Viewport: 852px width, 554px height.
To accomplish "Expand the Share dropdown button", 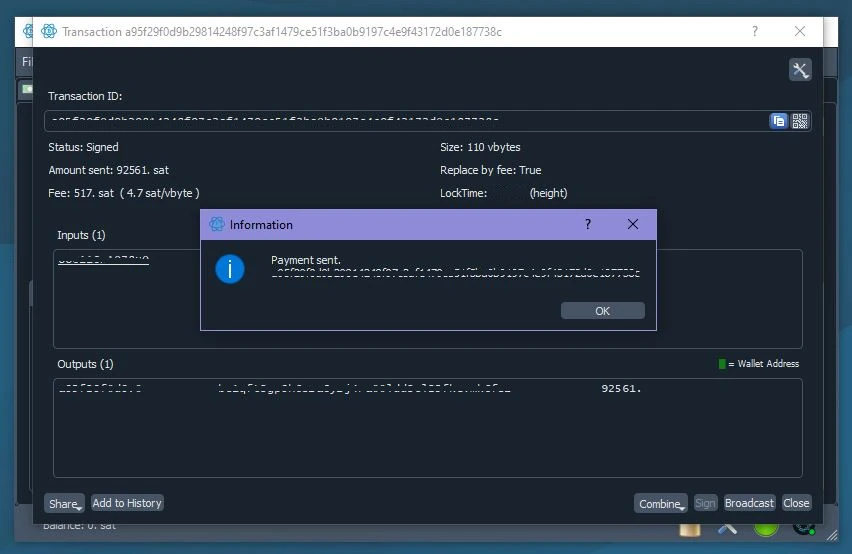I will tap(64, 503).
